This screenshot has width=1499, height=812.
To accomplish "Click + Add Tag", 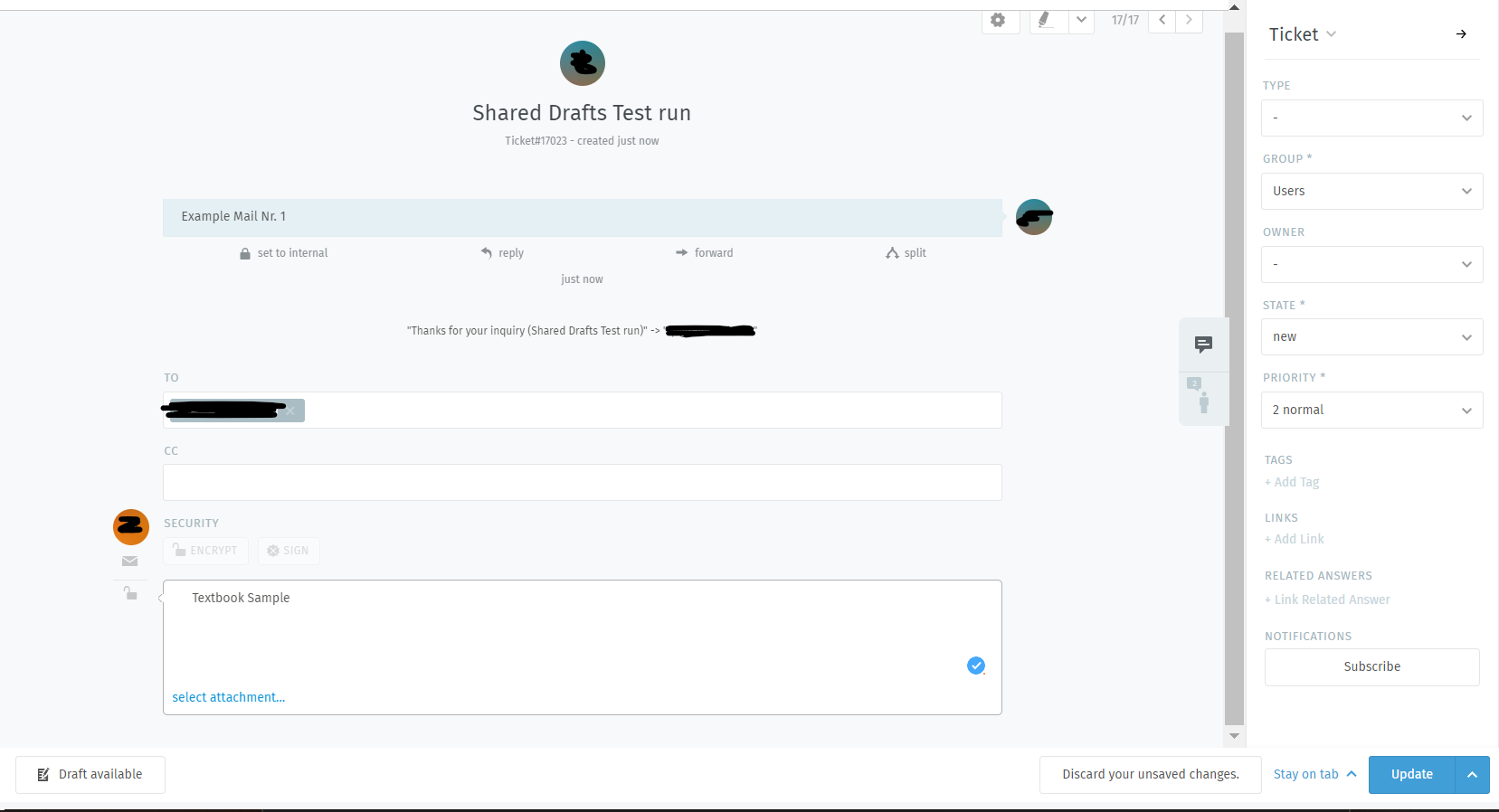I will [1292, 483].
